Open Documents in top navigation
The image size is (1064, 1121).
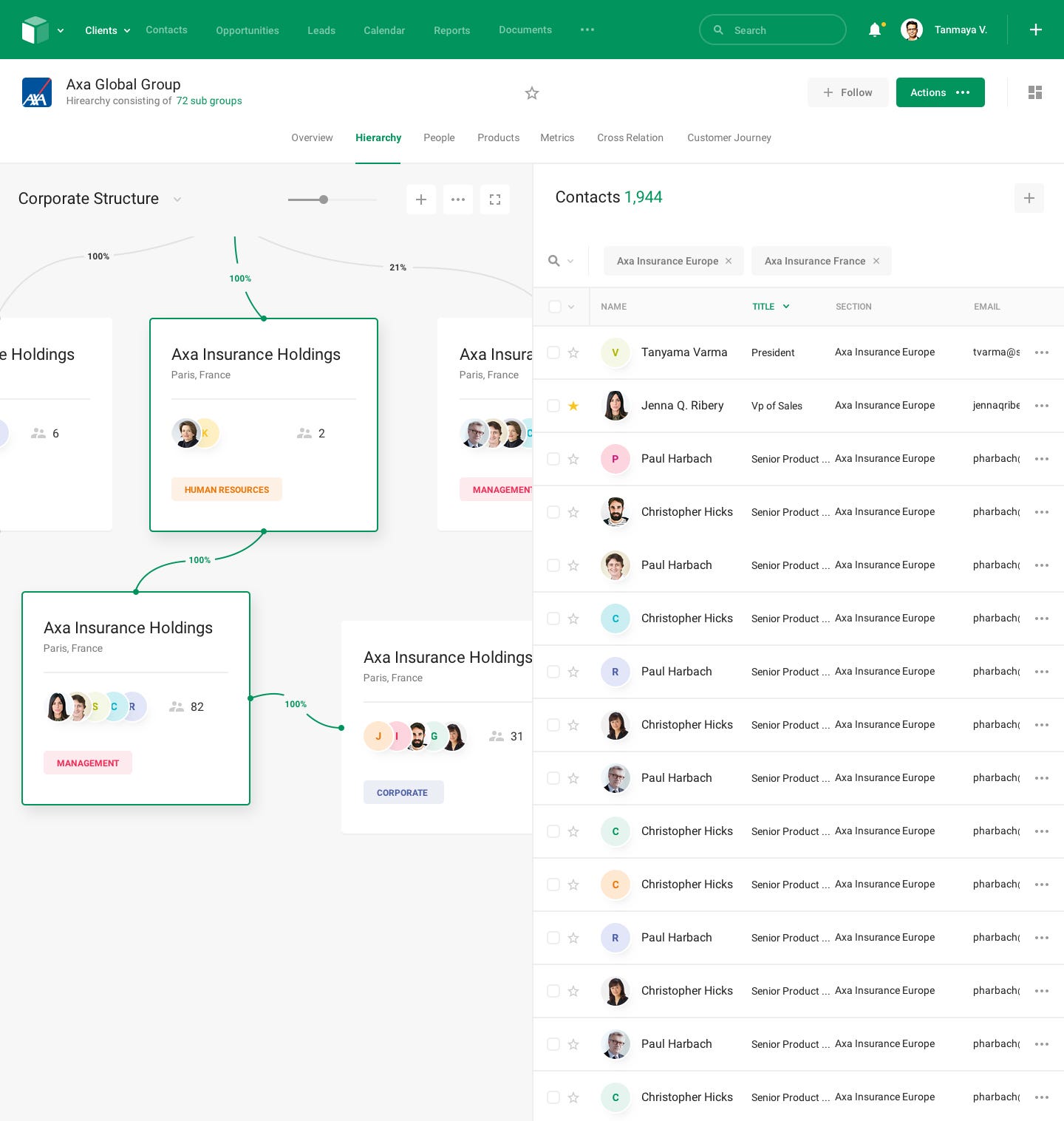[x=525, y=30]
